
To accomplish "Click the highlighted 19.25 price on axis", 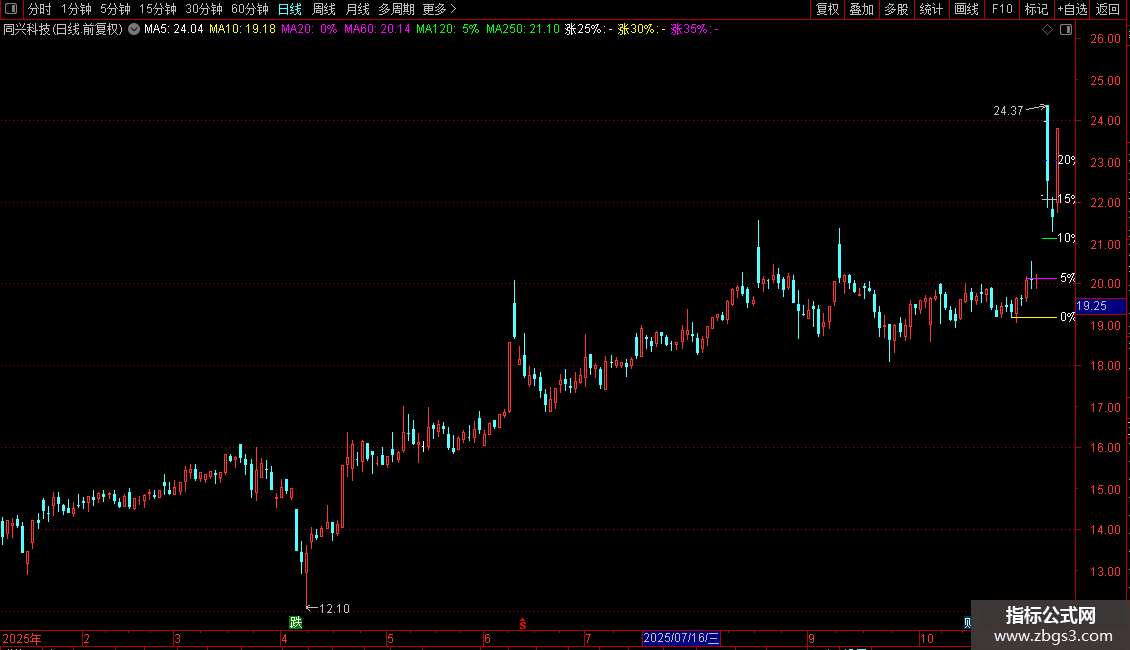I will coord(1100,306).
